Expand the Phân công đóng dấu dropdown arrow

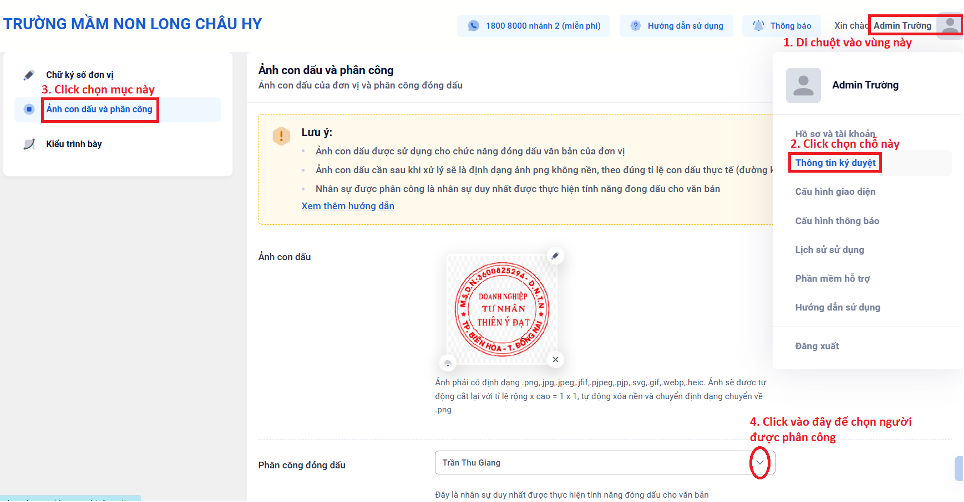coord(761,463)
